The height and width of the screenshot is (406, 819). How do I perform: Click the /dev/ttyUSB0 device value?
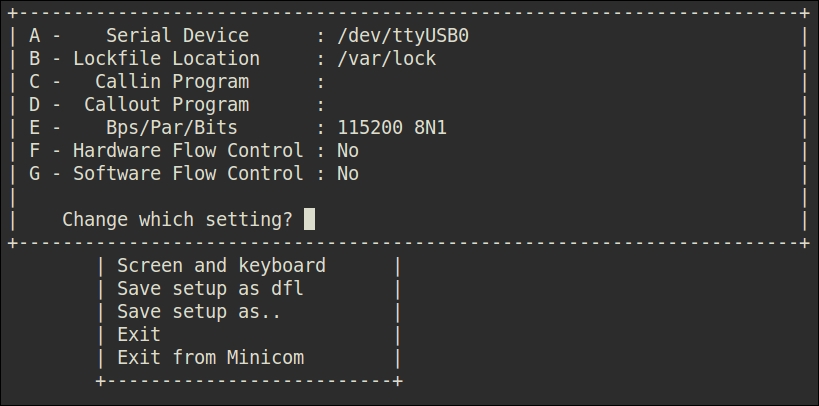[403, 36]
